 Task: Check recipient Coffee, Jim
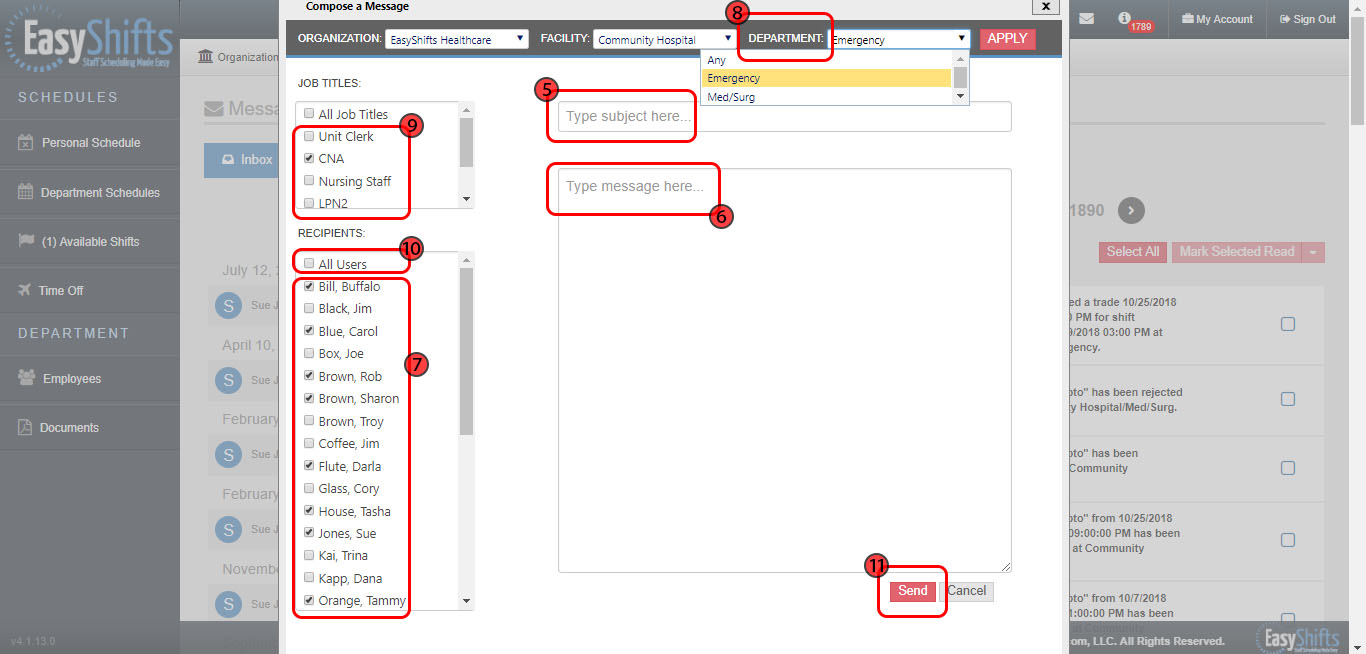(x=309, y=443)
